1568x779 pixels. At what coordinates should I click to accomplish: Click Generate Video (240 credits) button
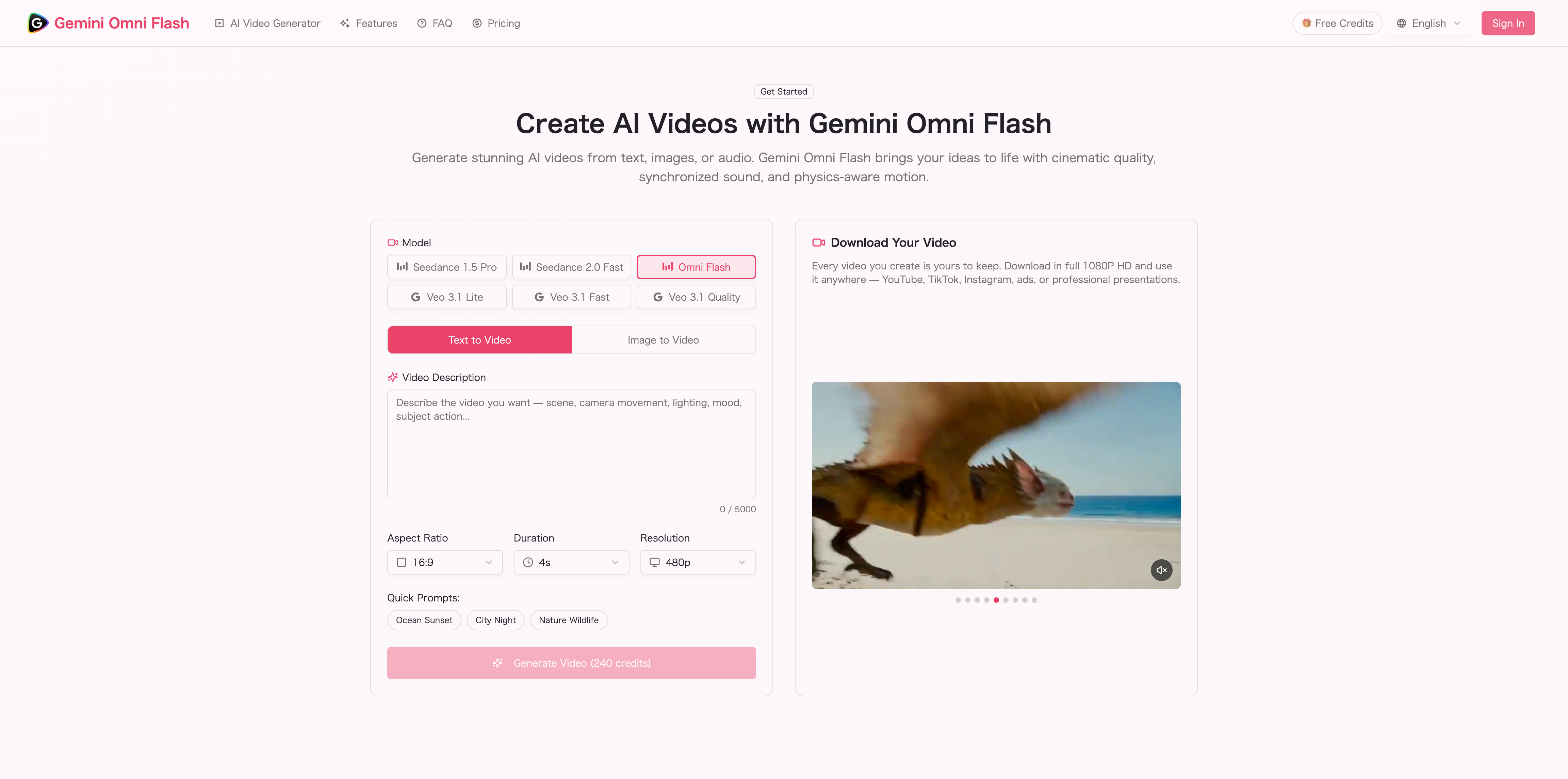[x=572, y=663]
